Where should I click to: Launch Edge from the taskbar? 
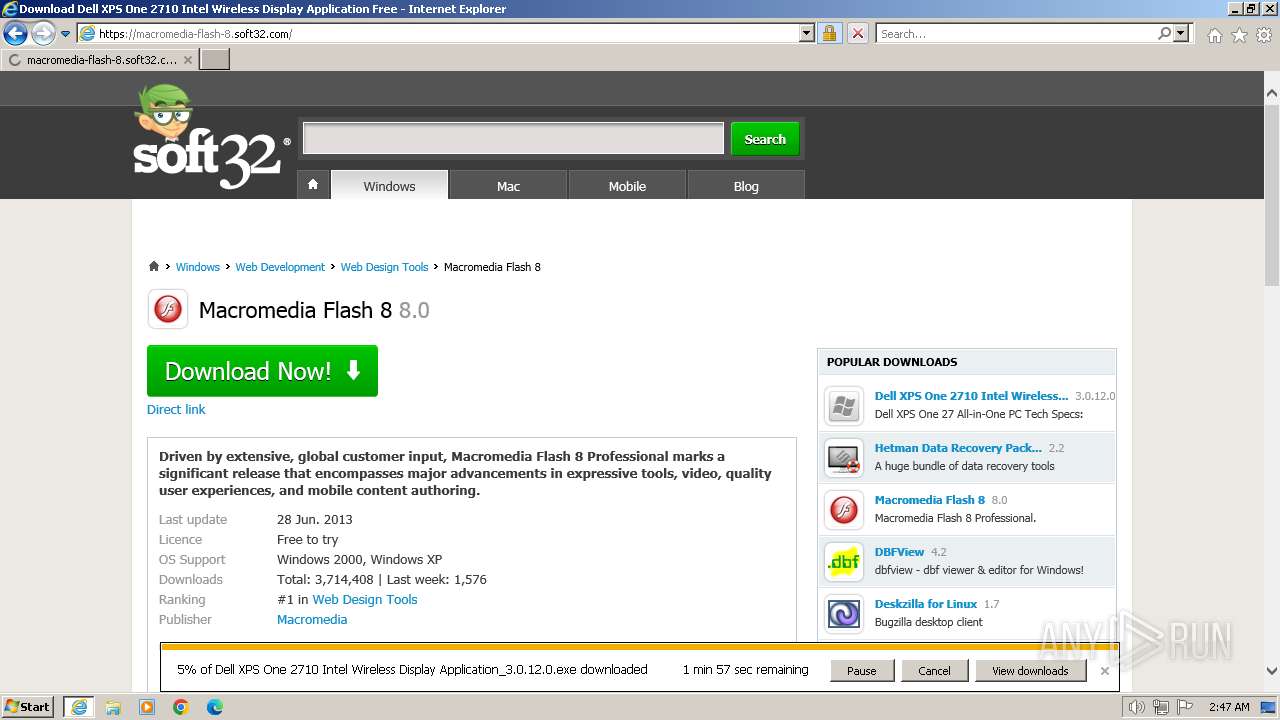click(x=215, y=707)
